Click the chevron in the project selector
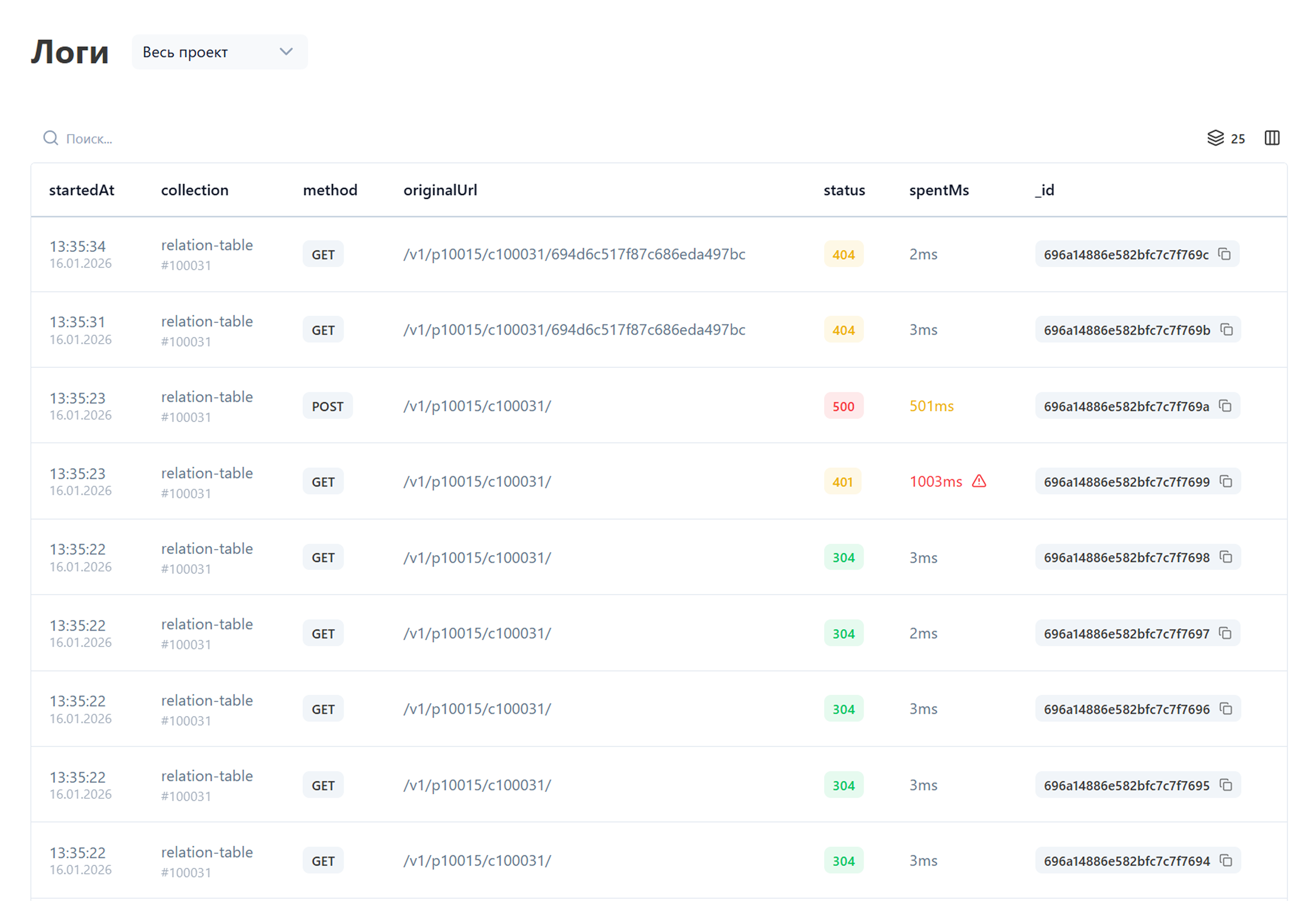The width and height of the screenshot is (1316, 901). click(x=287, y=52)
